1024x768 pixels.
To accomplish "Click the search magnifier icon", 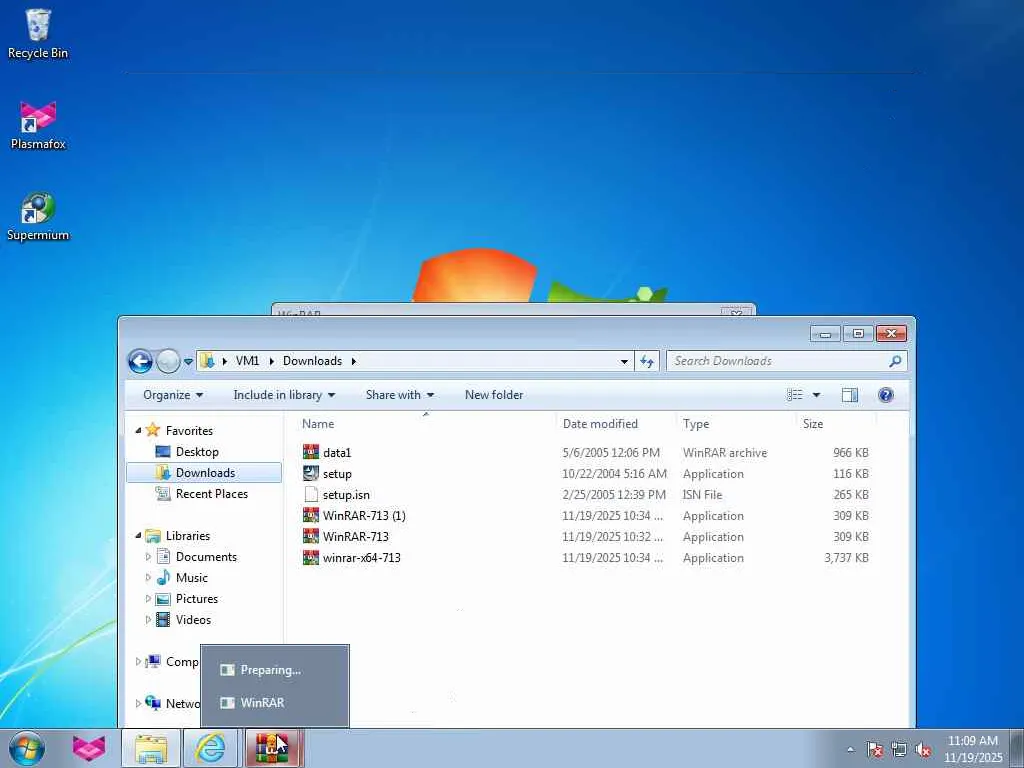I will pyautogui.click(x=895, y=361).
